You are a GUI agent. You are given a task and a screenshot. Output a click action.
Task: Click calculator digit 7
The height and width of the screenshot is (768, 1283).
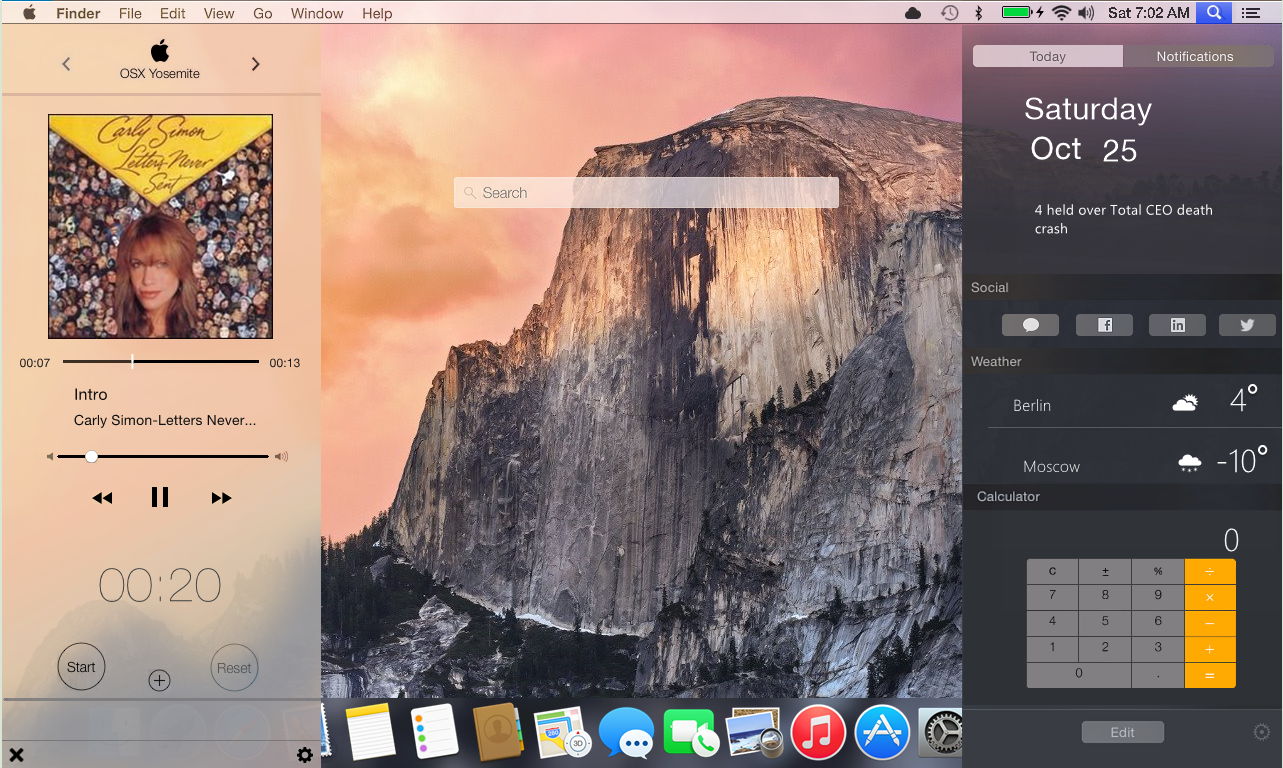point(1052,595)
